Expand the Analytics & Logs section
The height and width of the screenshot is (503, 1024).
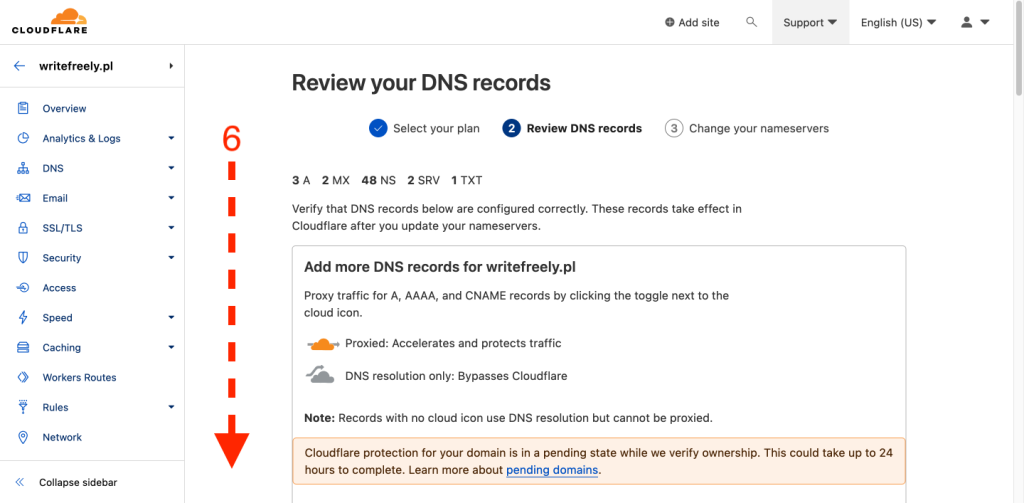[171, 138]
